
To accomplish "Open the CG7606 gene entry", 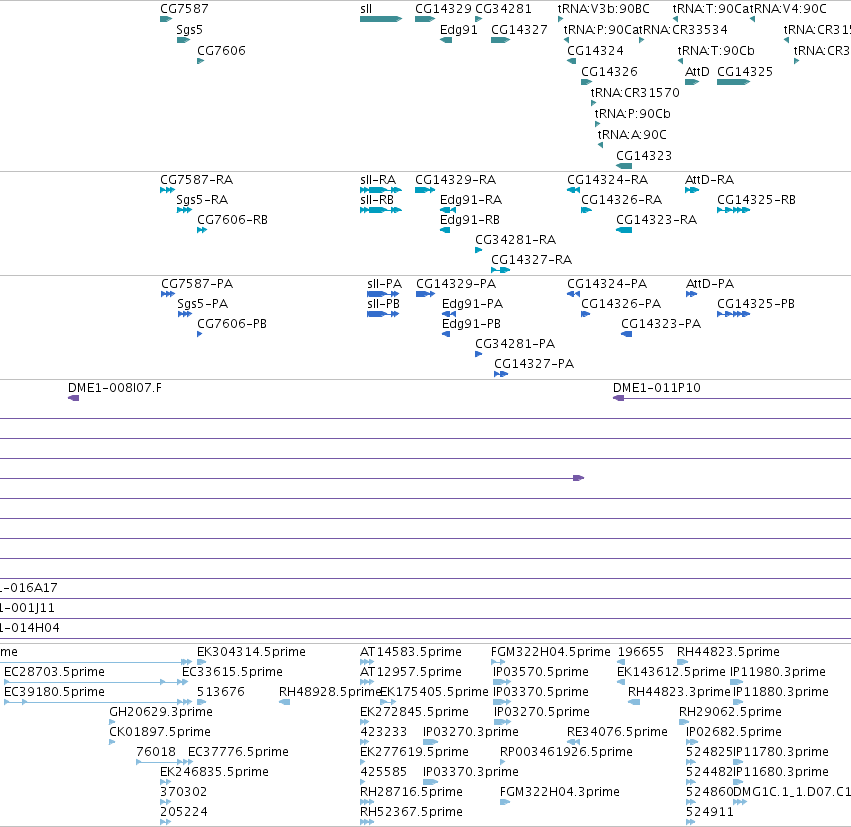I will (221, 50).
